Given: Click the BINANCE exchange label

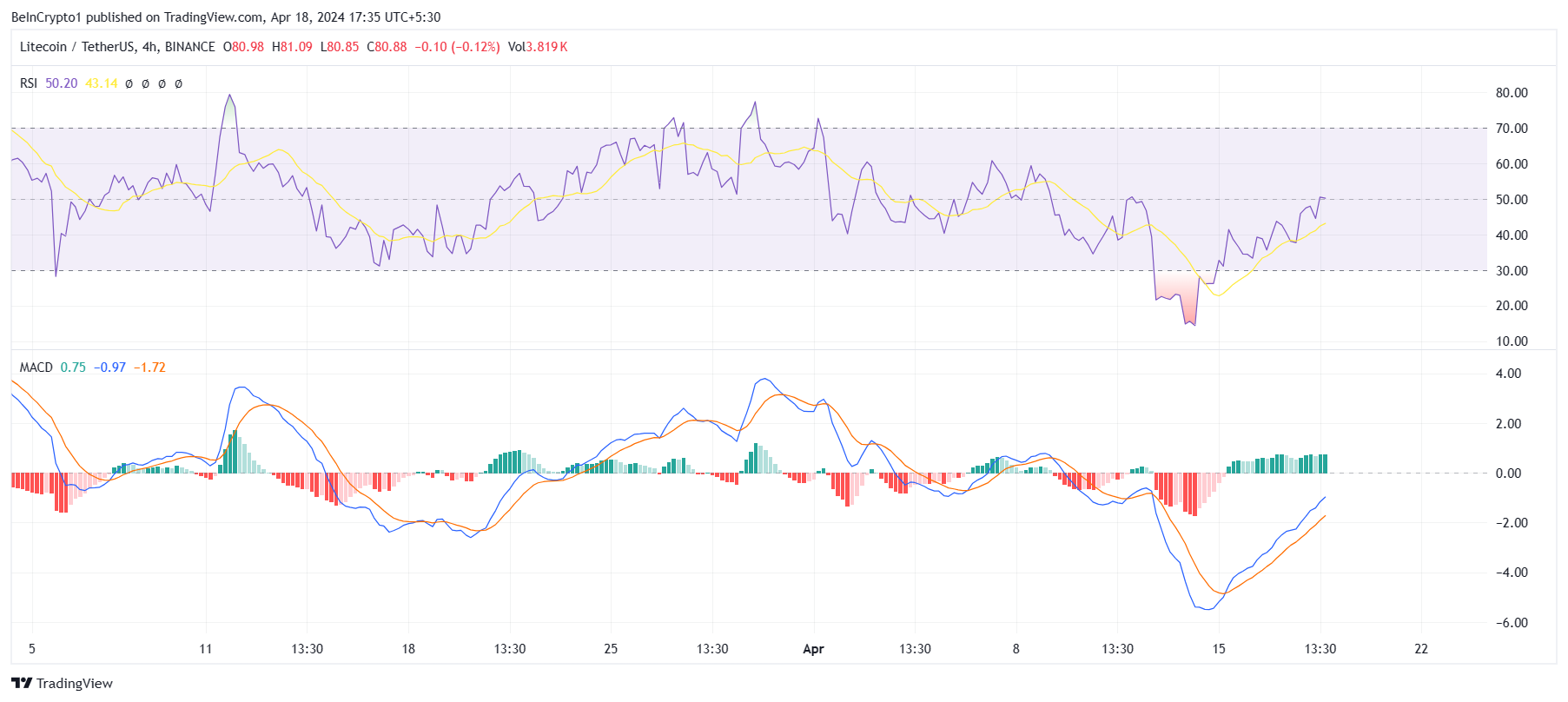Looking at the screenshot, I should [x=190, y=47].
